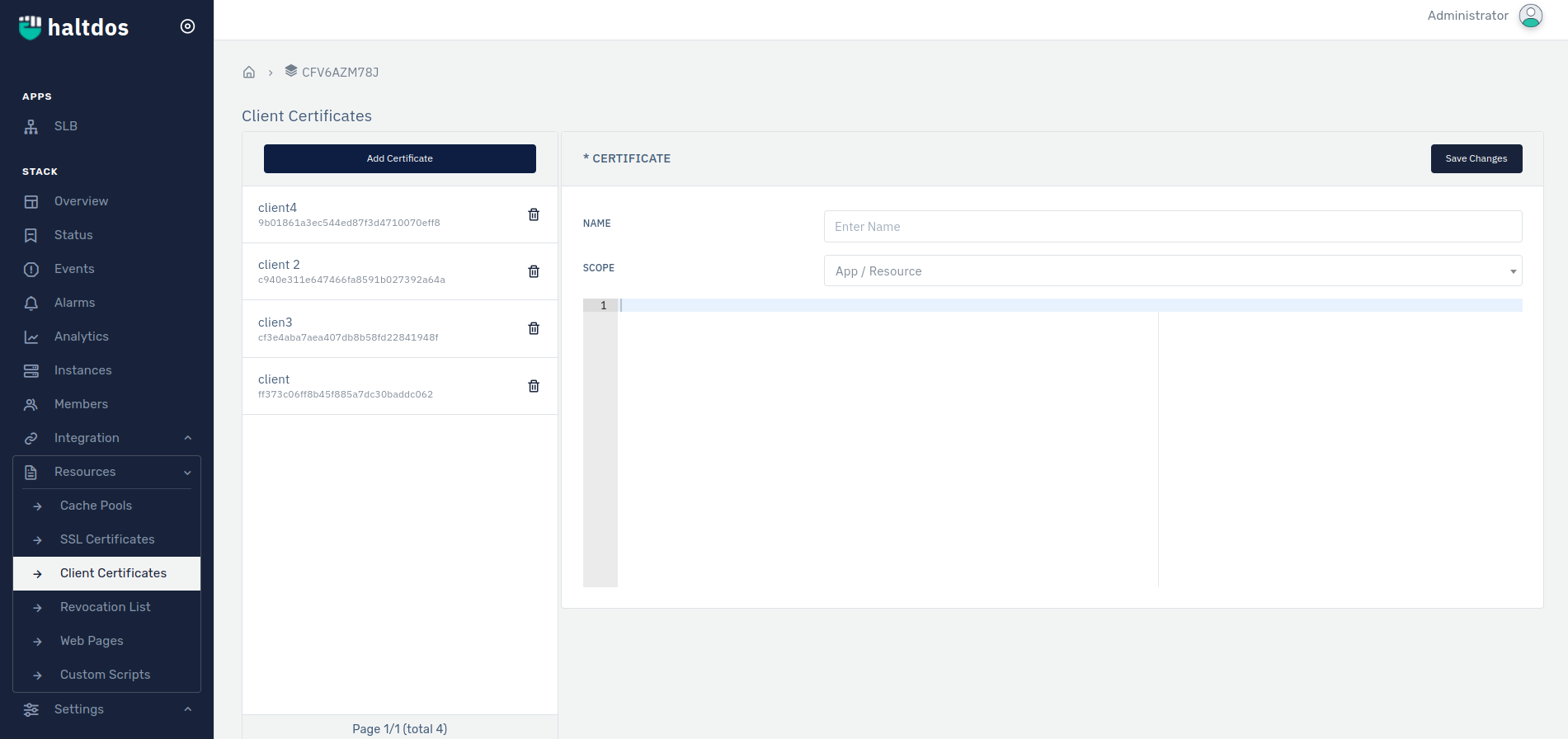Viewport: 1568px width, 739px height.
Task: Click the Resources document icon
Action: [31, 473]
